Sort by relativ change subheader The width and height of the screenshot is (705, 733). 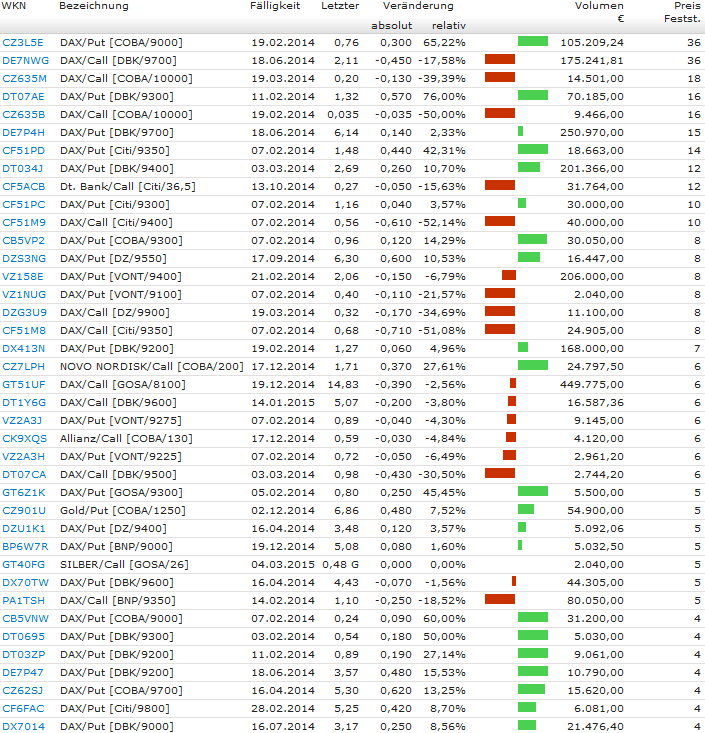pyautogui.click(x=449, y=26)
